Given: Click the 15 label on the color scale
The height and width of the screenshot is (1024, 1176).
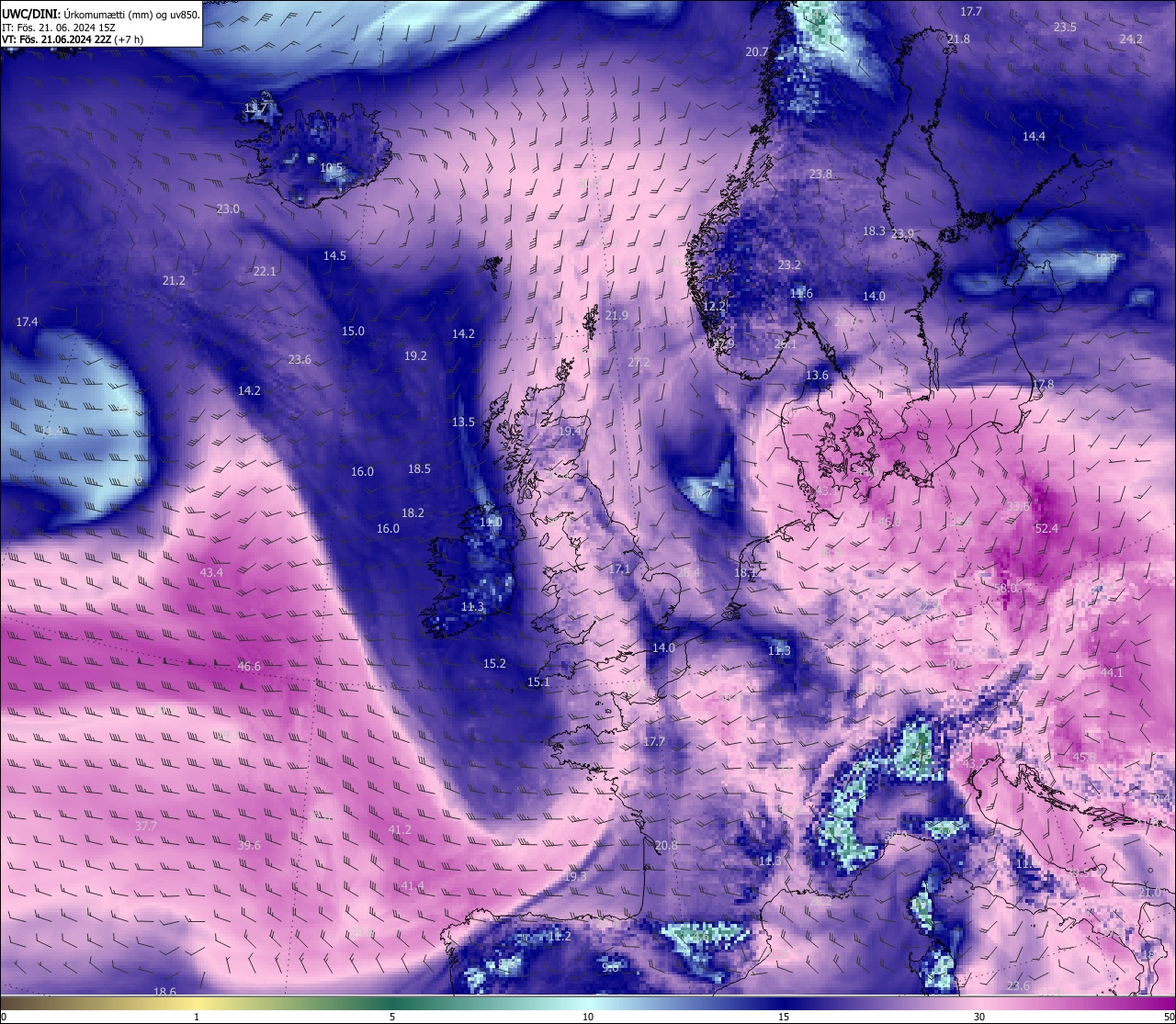Looking at the screenshot, I should (x=784, y=1017).
